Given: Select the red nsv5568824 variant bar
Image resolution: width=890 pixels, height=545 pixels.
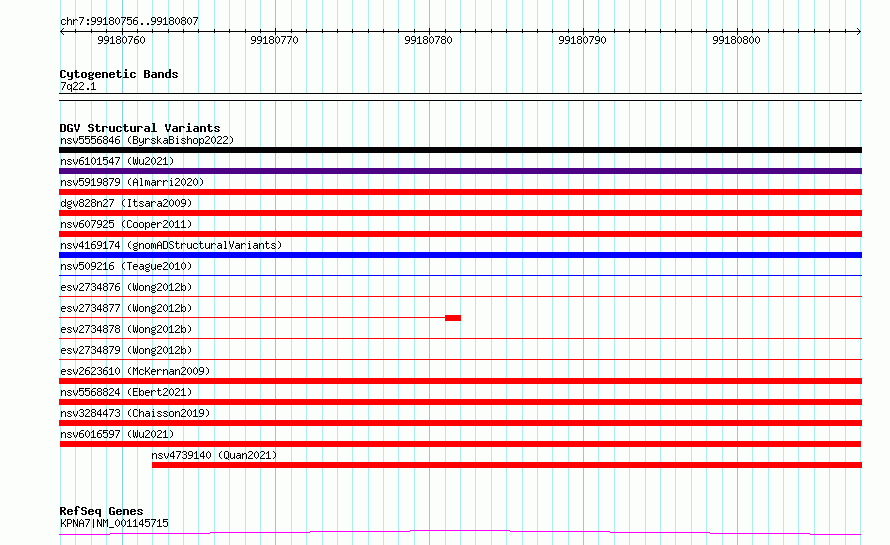Looking at the screenshot, I should tap(460, 402).
